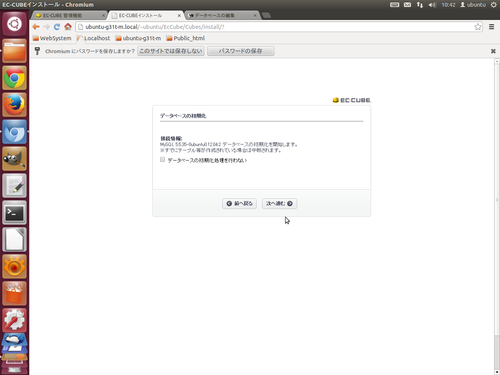The image size is (500, 375).
Task: Switch to the EC-CUBE admin tab
Action: tap(70, 15)
